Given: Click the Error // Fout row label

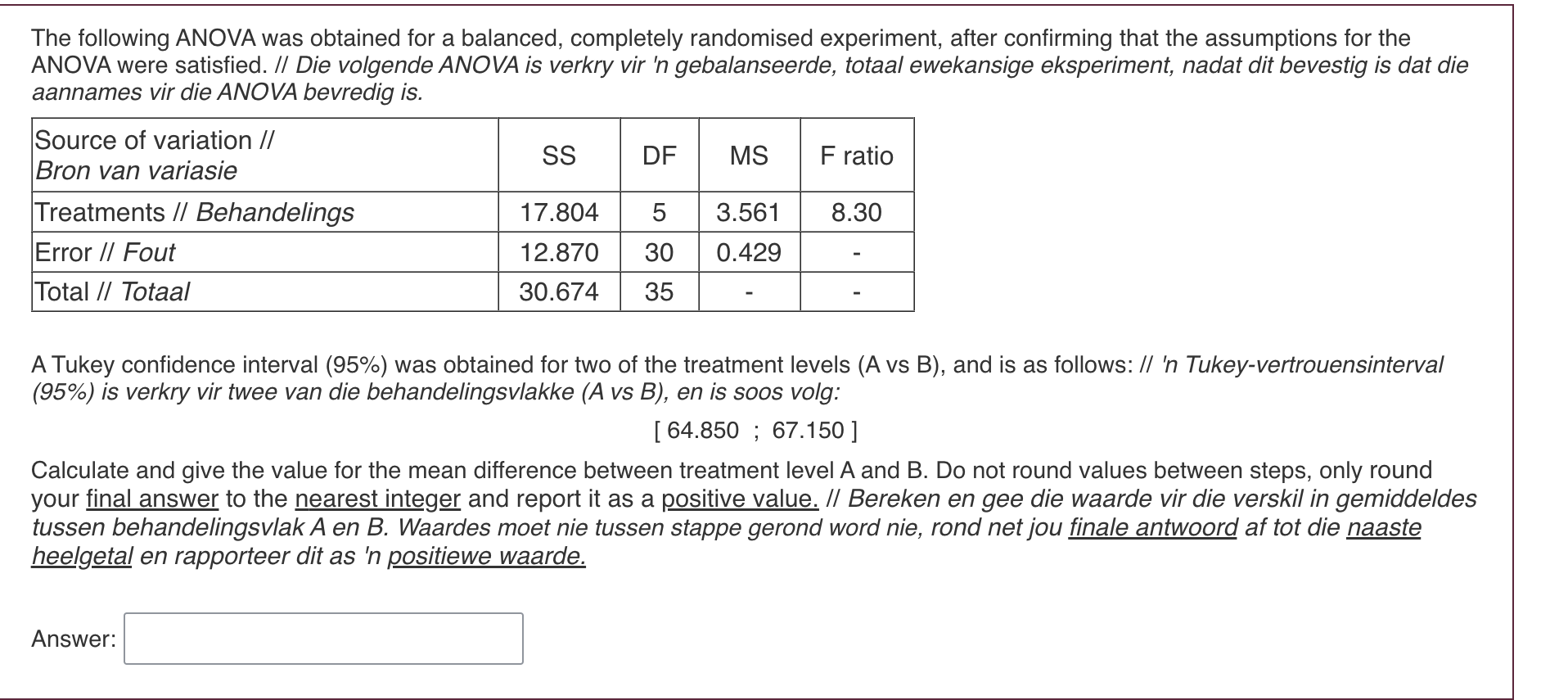Looking at the screenshot, I should pyautogui.click(x=105, y=252).
